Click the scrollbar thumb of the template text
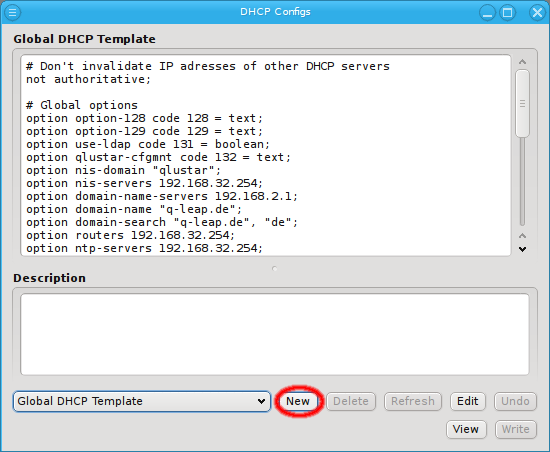Image resolution: width=550 pixels, height=452 pixels. click(522, 103)
